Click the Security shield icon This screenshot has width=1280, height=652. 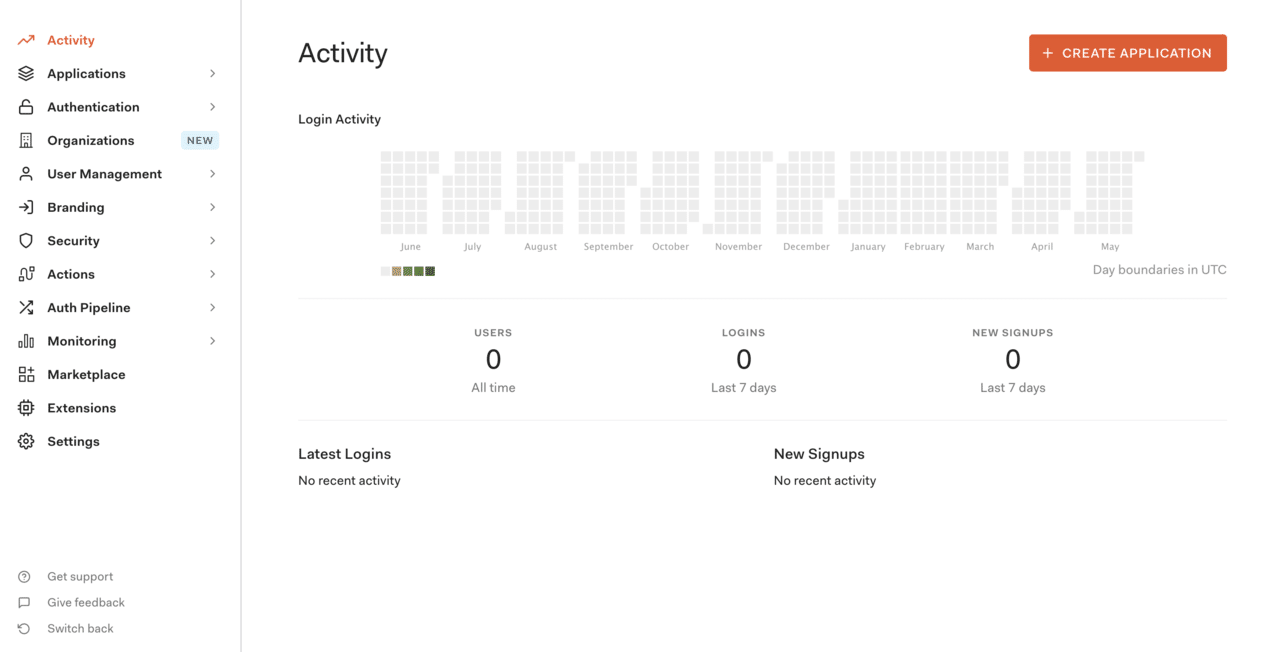pyautogui.click(x=26, y=241)
